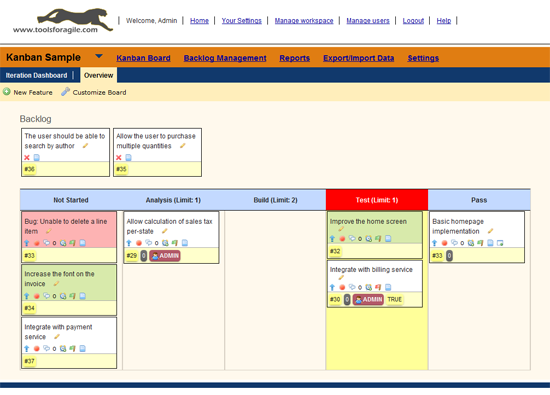The image size is (550, 395).
Task: Open the Kanban Board menu
Action: click(143, 58)
